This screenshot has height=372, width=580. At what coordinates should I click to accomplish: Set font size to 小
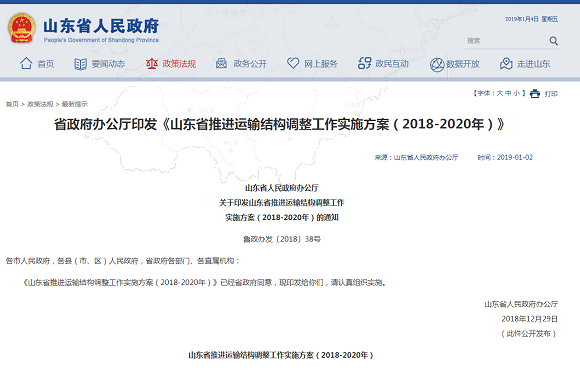[x=517, y=93]
